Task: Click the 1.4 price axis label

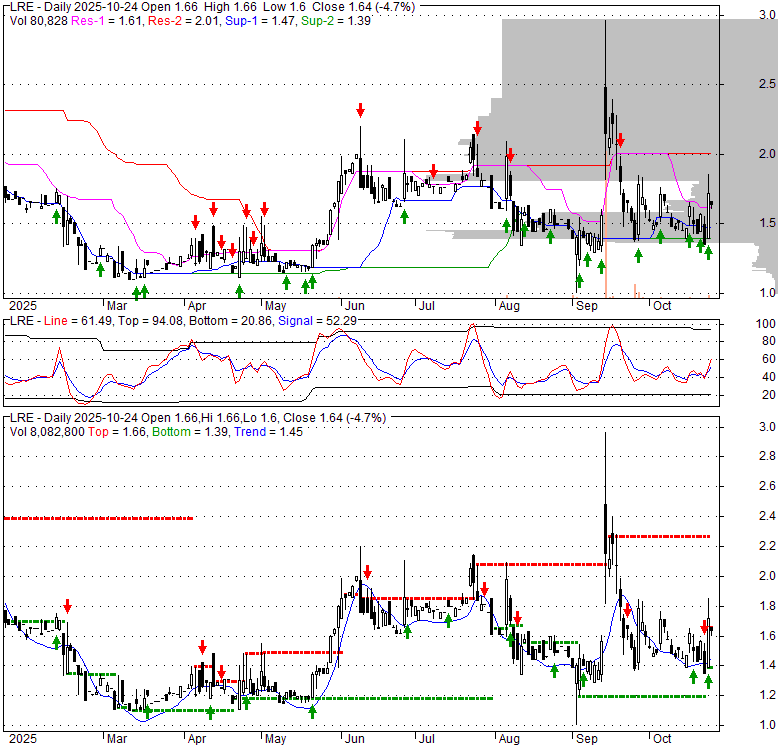Action: [767, 665]
